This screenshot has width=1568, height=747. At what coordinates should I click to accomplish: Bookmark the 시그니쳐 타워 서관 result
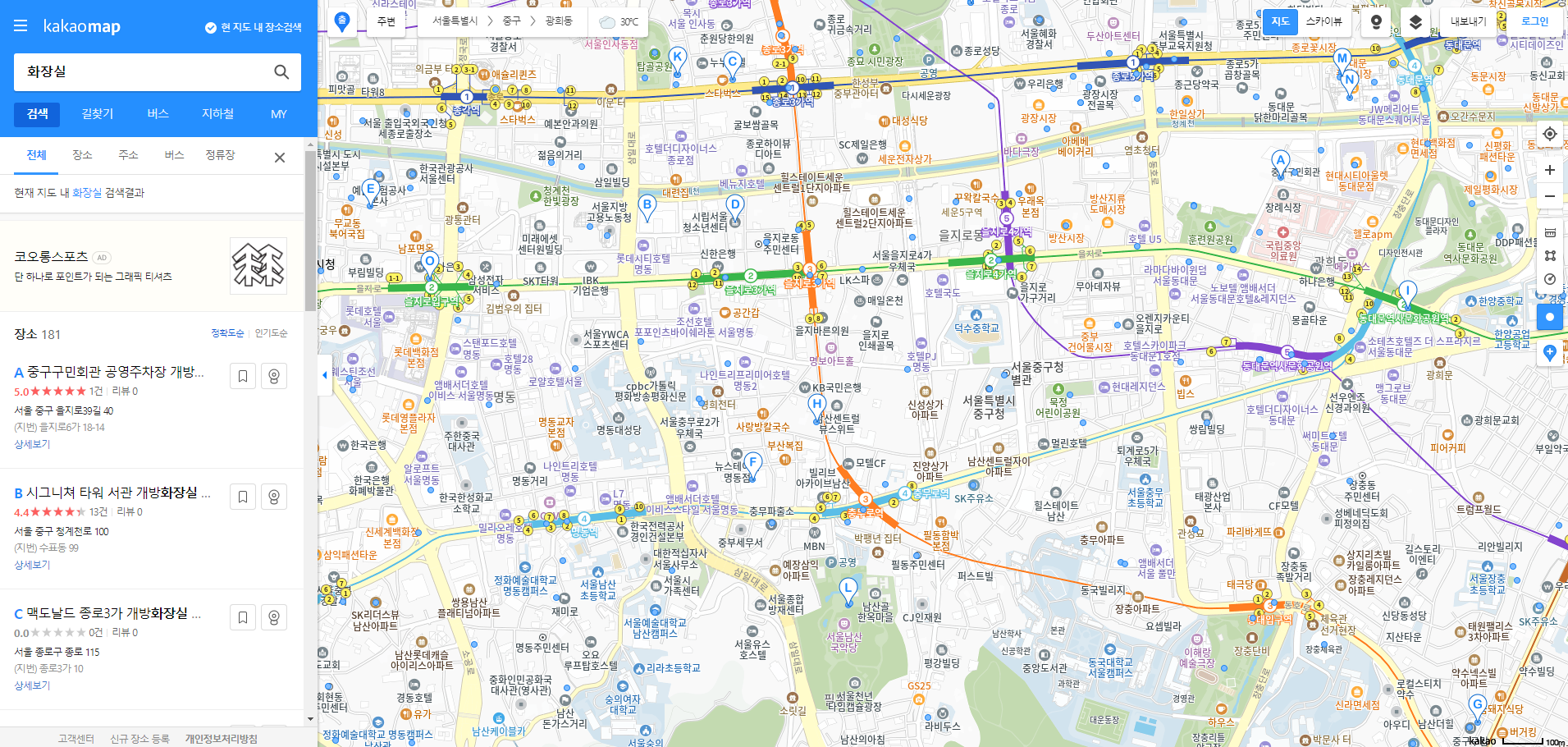(243, 497)
